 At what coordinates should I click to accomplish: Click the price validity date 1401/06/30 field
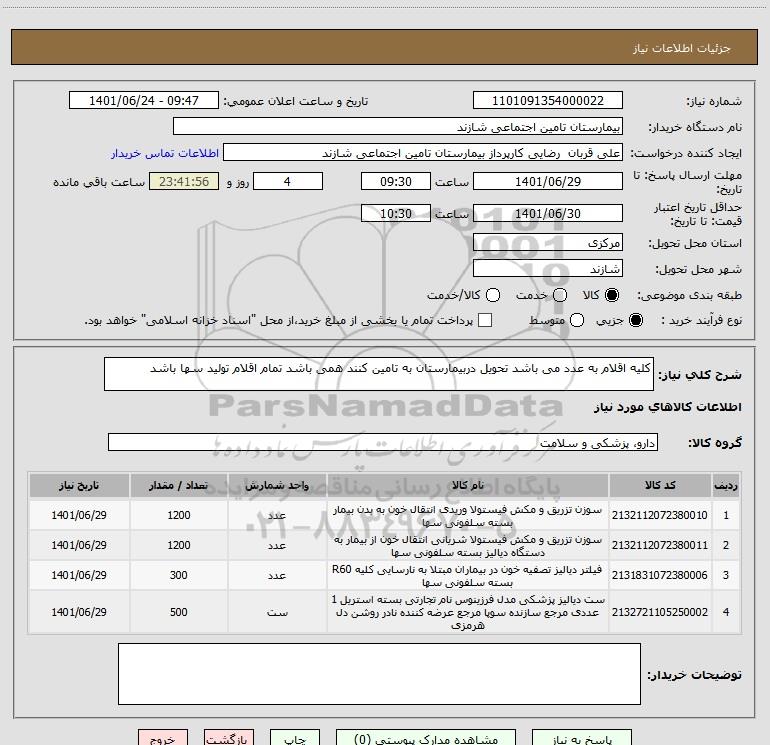click(548, 213)
